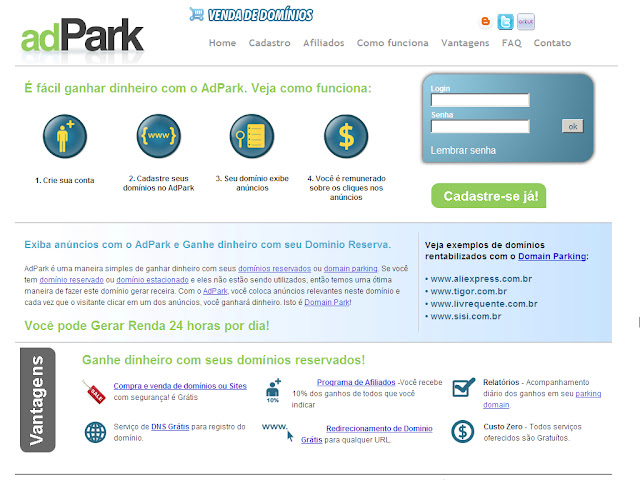Click the Venda de Domínios banner link
The width and height of the screenshot is (640, 480).
(260, 15)
